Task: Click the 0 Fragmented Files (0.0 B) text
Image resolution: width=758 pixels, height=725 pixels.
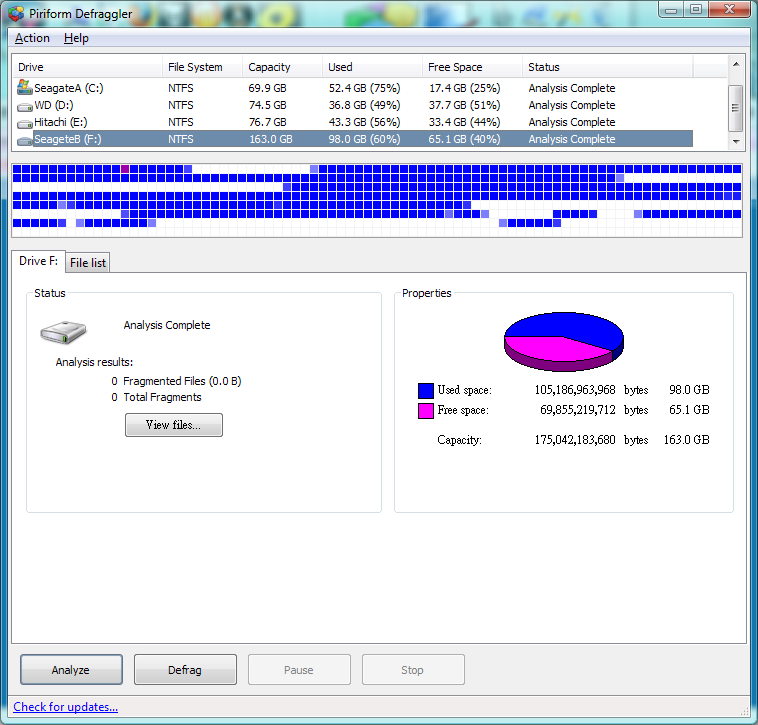Action: pos(176,381)
